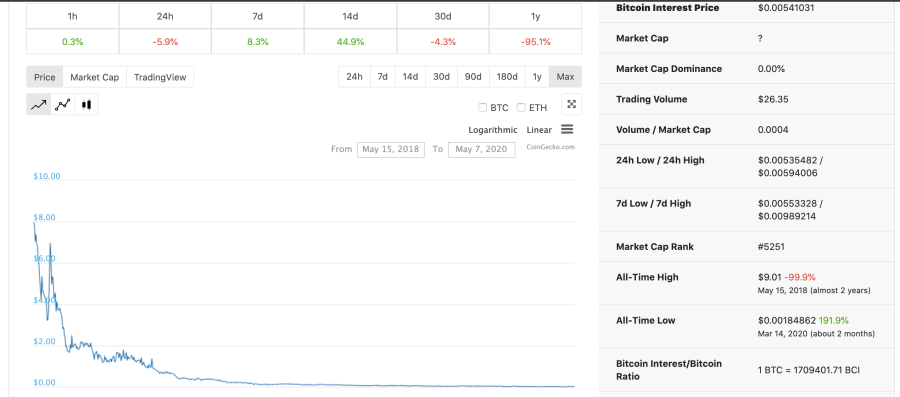Open the CoinGecko.com chart credit link
The height and width of the screenshot is (397, 900).
coord(550,147)
